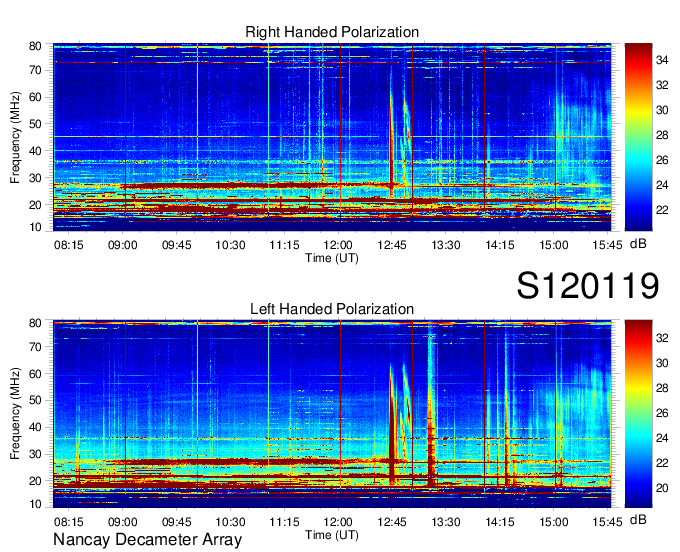Click 24 dB value on Right Handed colorbar
The image size is (680, 552).
(662, 185)
